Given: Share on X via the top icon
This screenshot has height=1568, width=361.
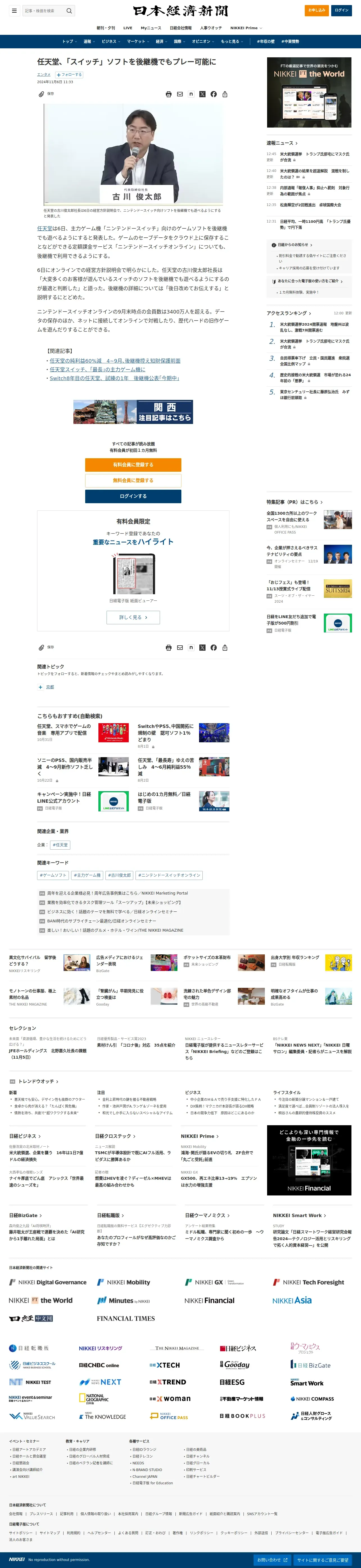Looking at the screenshot, I should pos(202,94).
